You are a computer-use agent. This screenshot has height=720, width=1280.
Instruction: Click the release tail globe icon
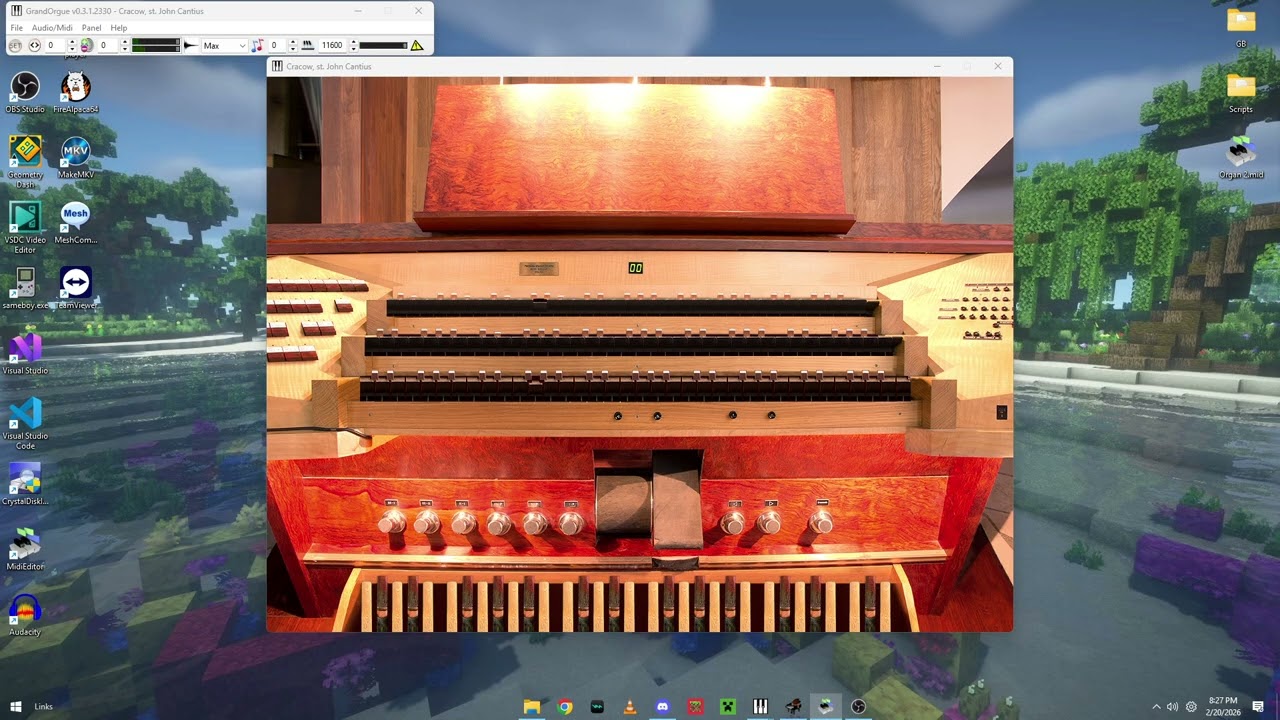coord(86,45)
